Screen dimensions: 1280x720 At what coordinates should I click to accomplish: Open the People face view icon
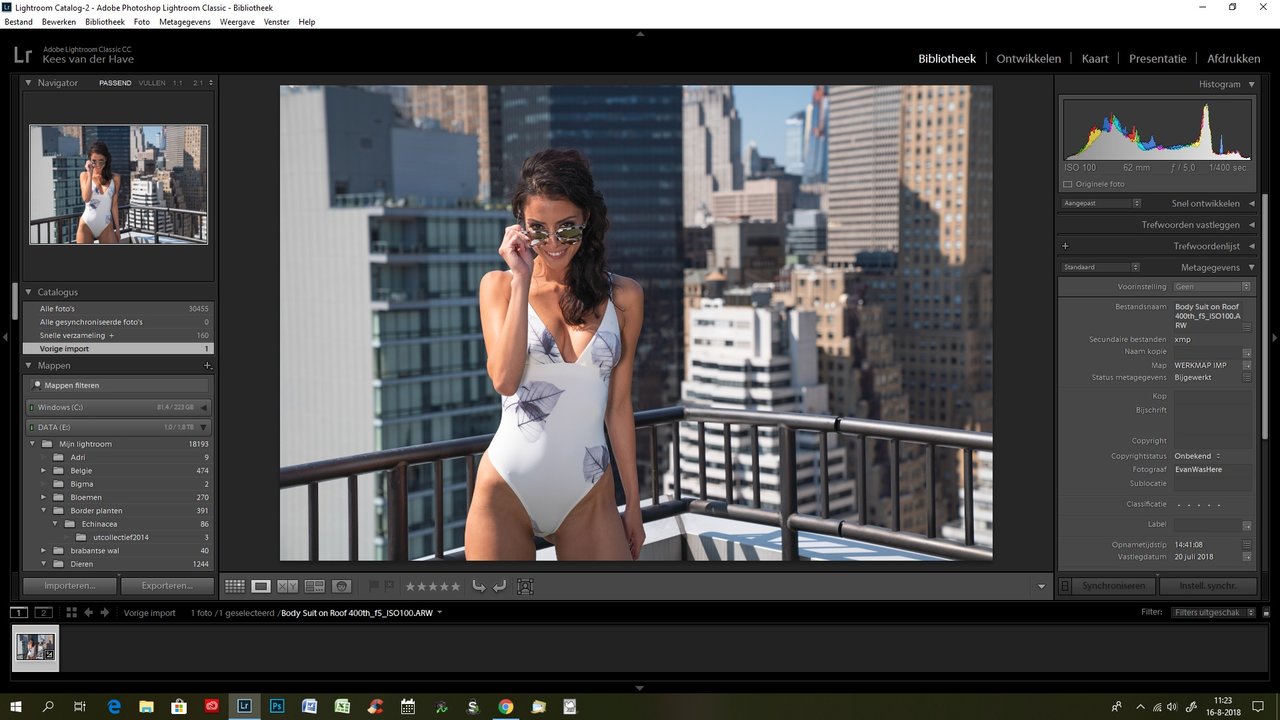click(x=341, y=586)
